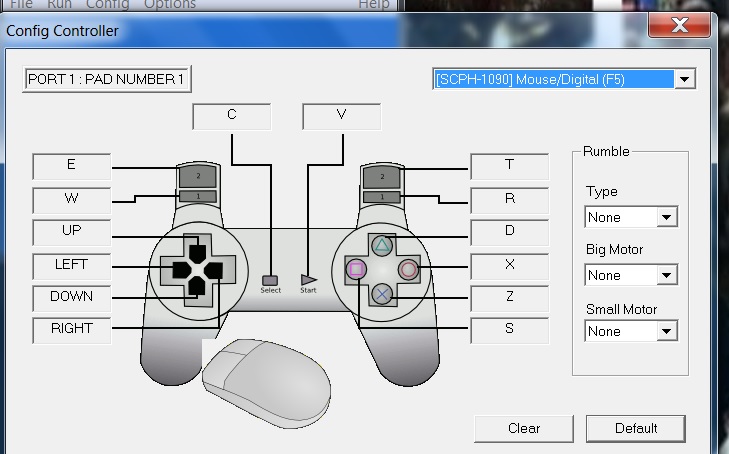The height and width of the screenshot is (454, 729).
Task: Select the L1 key field showing W
Action: pyautogui.click(x=72, y=200)
